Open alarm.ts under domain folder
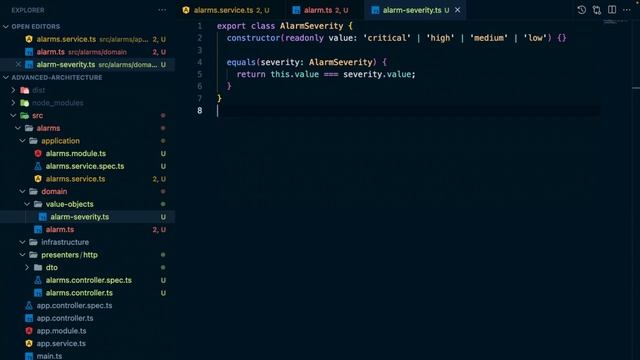Screen dimensions: 640x360 87,229
